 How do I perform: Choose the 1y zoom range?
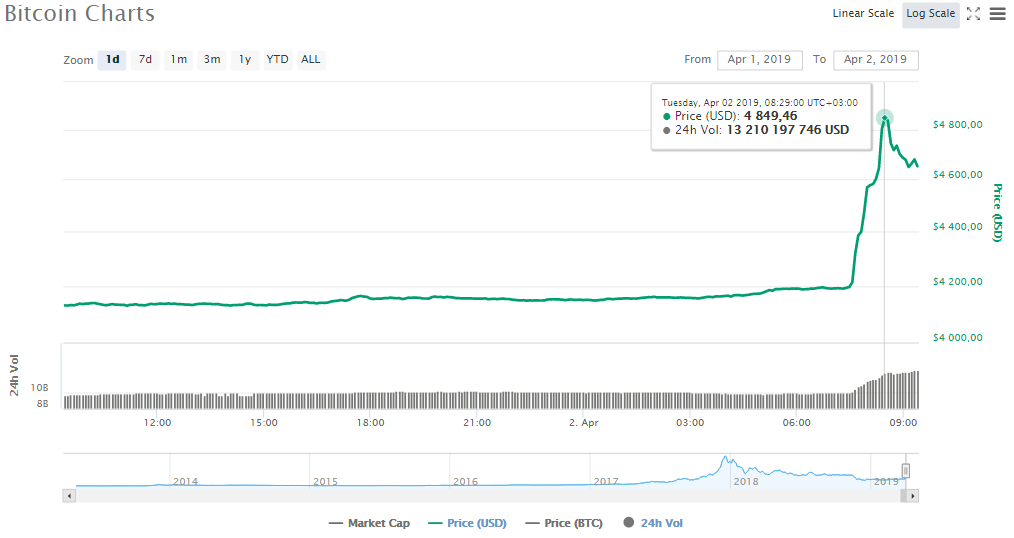tap(244, 60)
